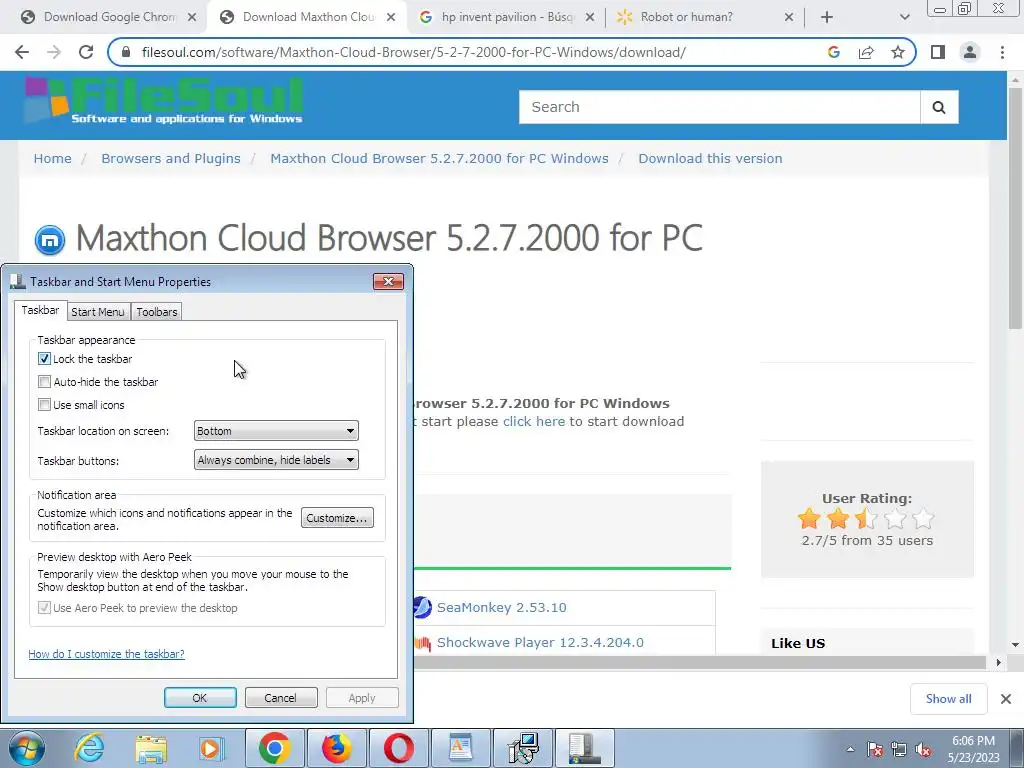Viewport: 1024px width, 768px height.
Task: Open Chrome side panel icon
Action: coord(938,52)
